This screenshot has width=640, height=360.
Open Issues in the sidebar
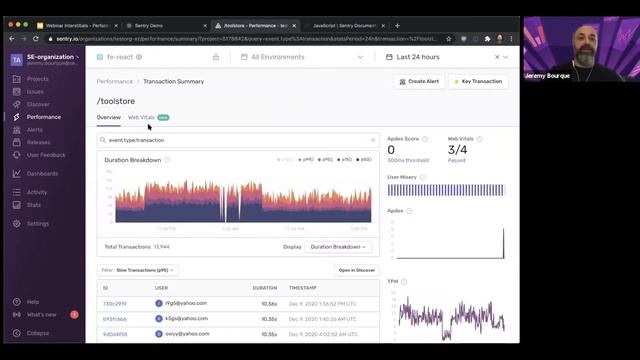click(35, 92)
